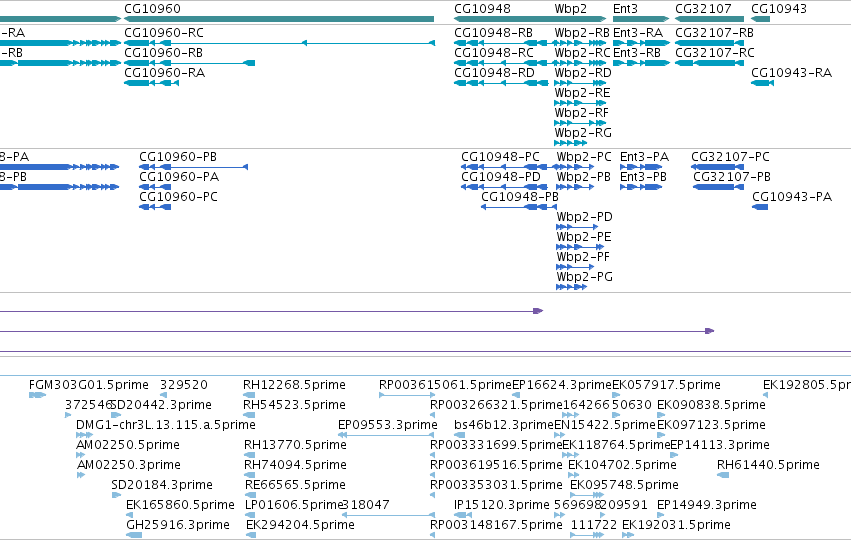Select EST SD20184.3prime
The image size is (851, 540).
pos(162,485)
